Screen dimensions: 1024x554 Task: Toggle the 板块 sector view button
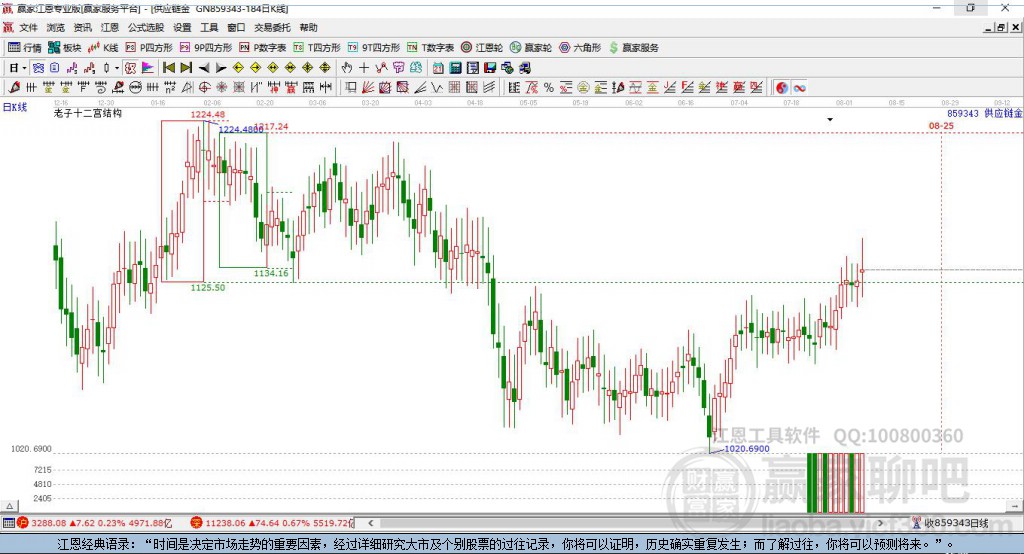tap(65, 48)
